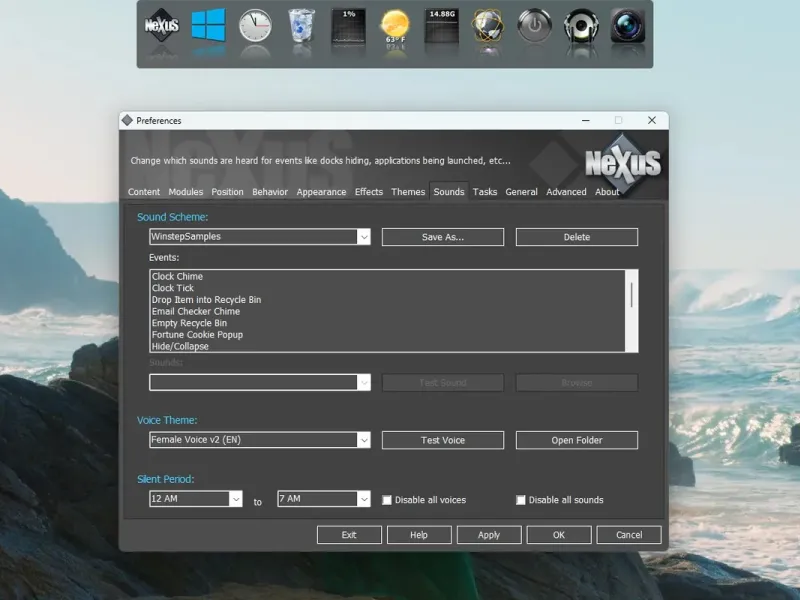800x600 pixels.
Task: Open the speaker audio dock icon
Action: coord(581,25)
